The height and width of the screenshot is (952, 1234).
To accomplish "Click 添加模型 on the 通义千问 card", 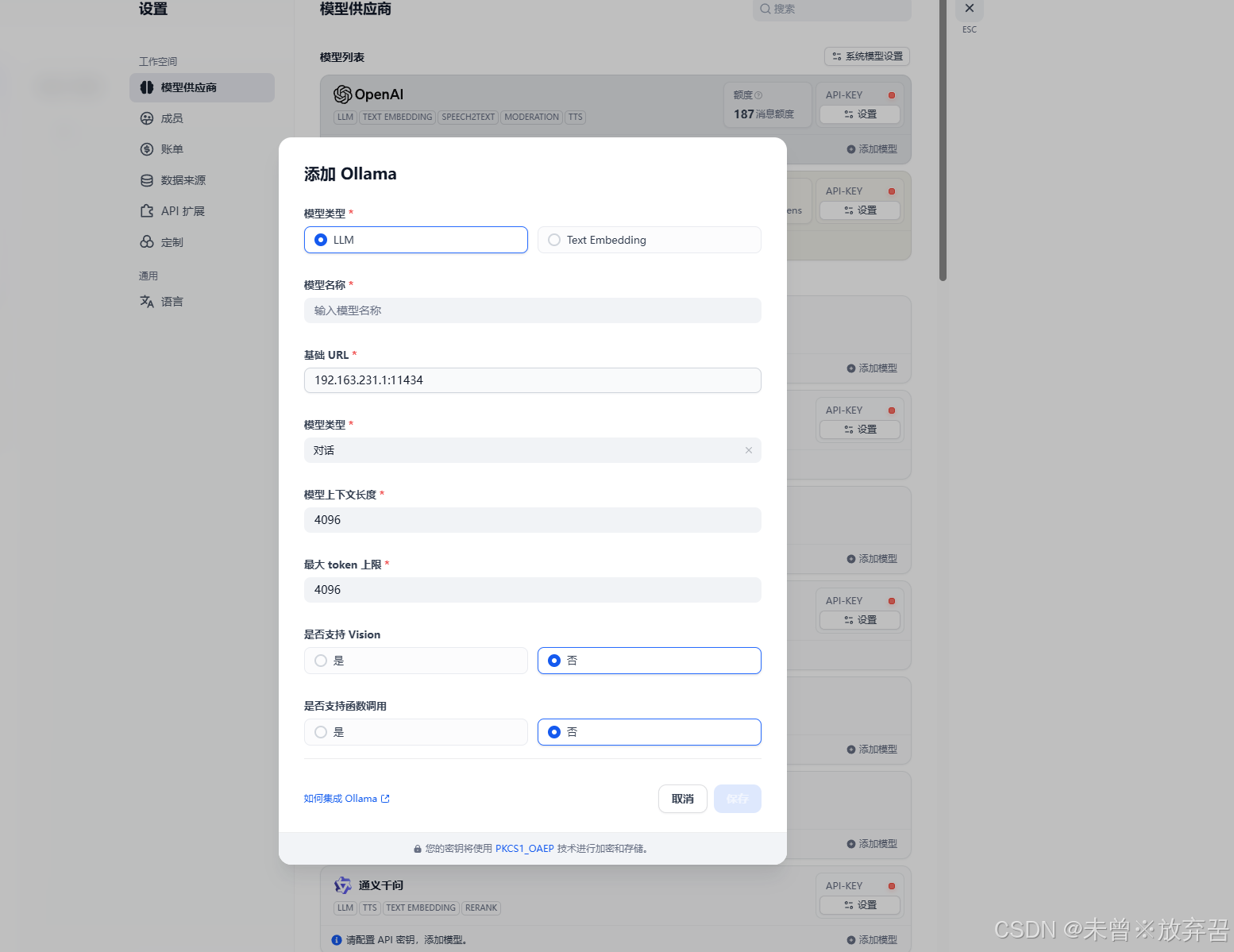I will [x=872, y=940].
